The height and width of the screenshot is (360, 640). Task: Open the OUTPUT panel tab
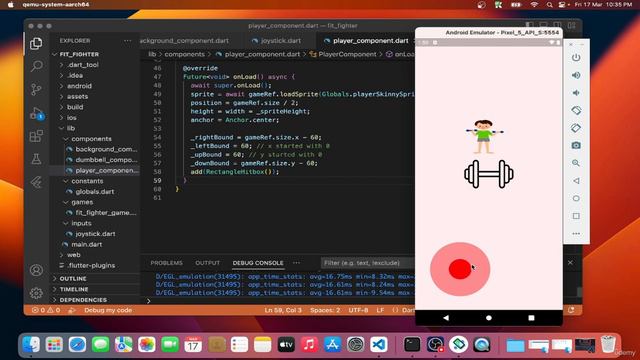coord(207,263)
